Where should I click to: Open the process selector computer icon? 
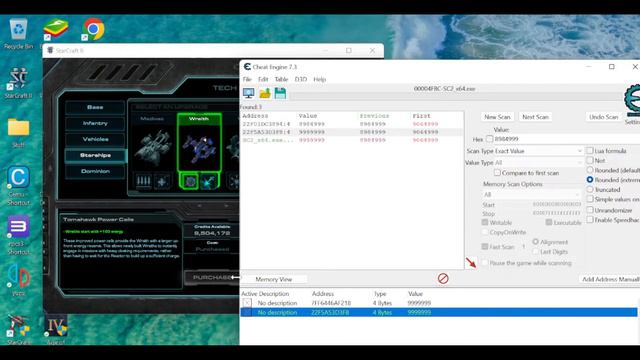[249, 93]
